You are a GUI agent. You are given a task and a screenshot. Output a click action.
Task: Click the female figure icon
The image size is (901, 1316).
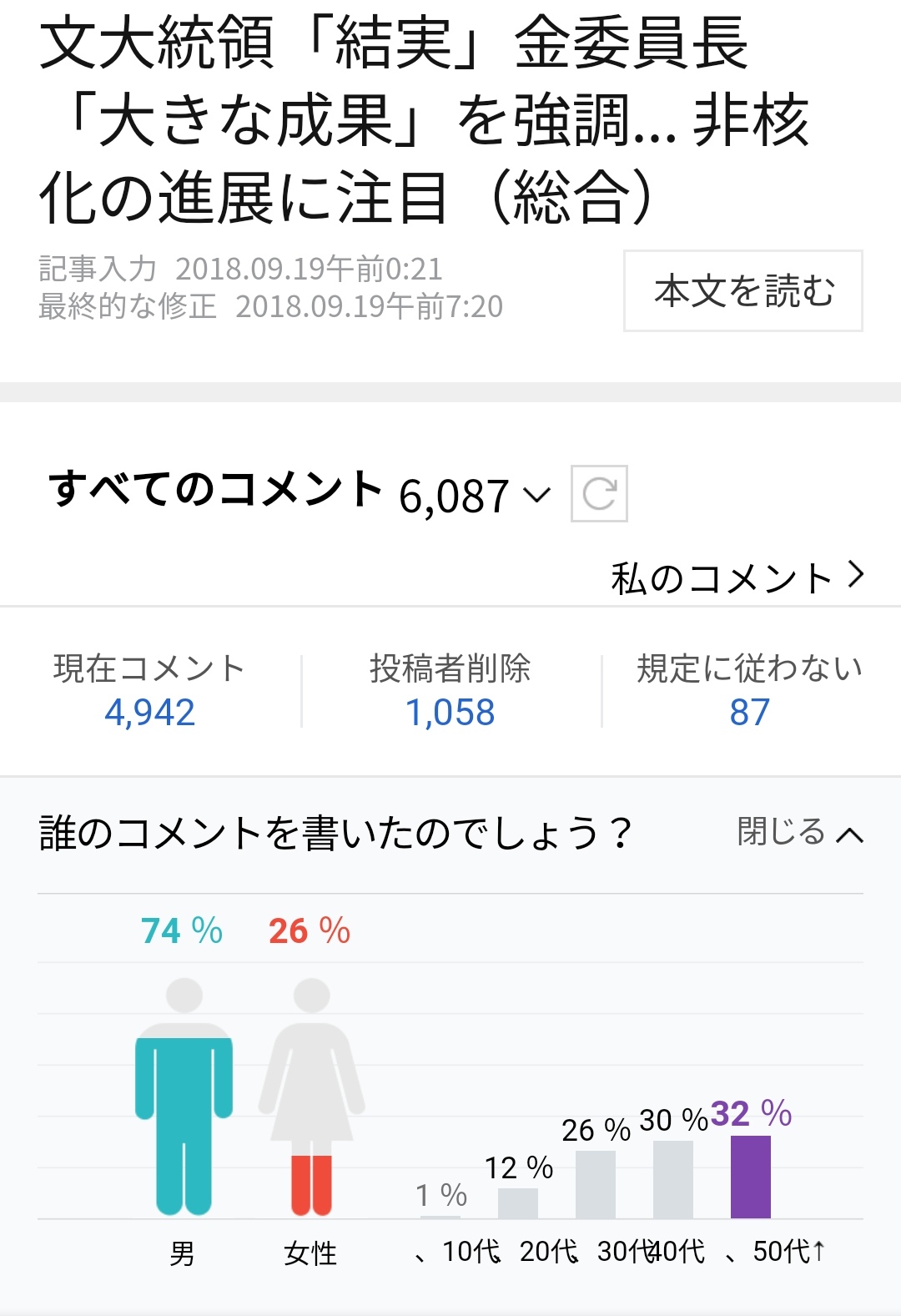click(x=311, y=1097)
